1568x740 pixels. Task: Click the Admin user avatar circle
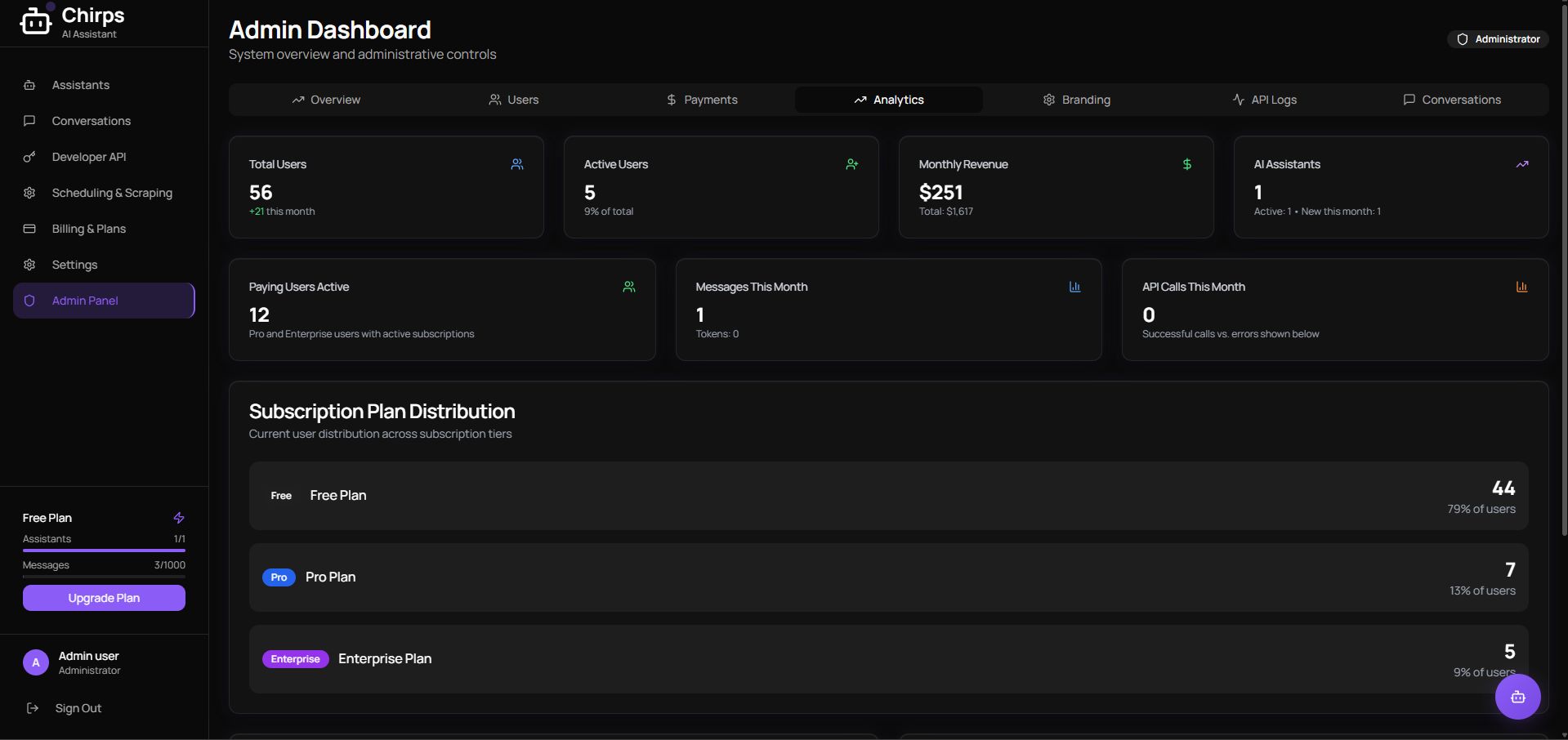[x=36, y=662]
